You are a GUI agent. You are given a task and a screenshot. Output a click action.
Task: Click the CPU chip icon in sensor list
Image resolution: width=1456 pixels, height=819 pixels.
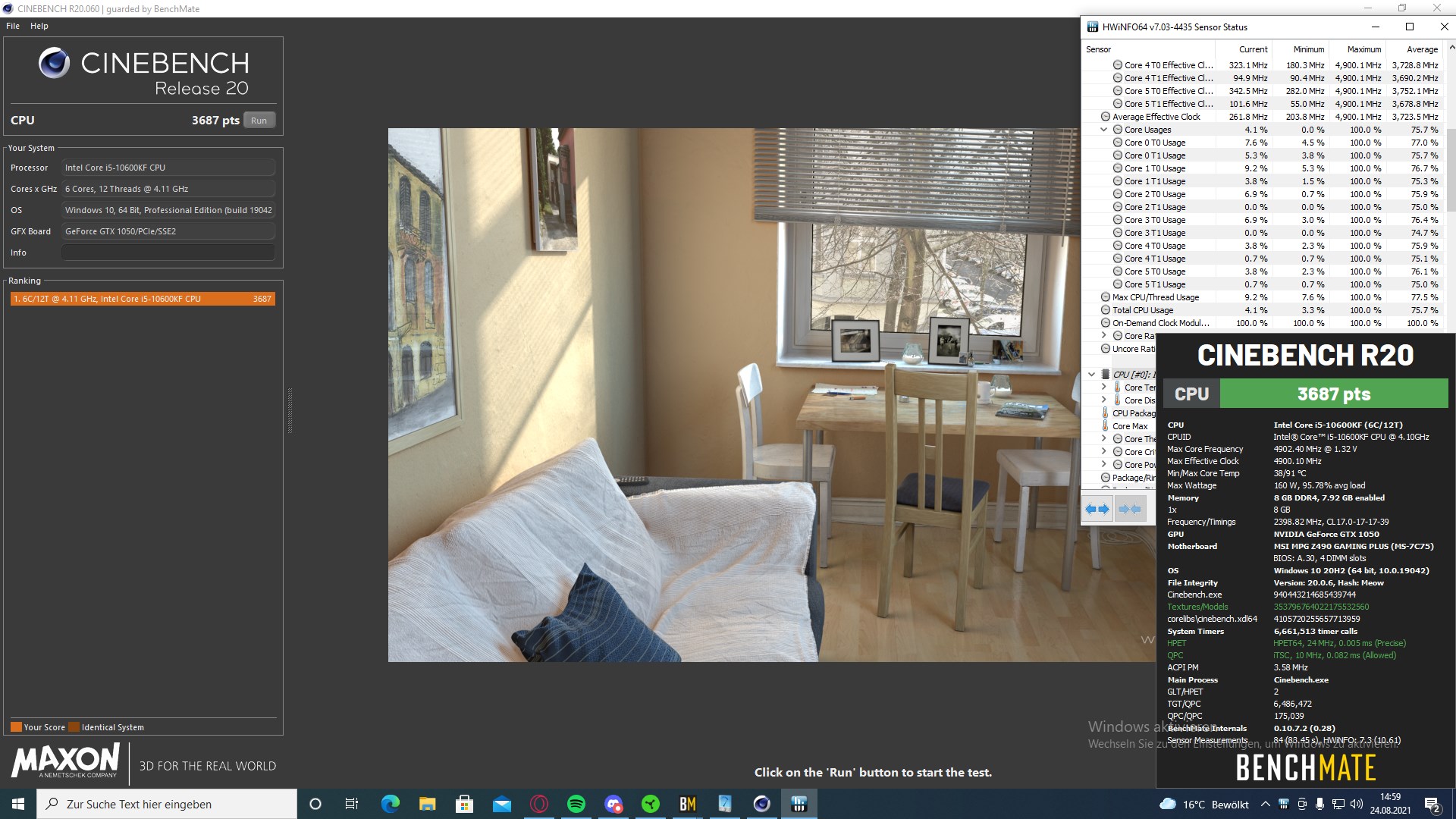pos(1106,375)
